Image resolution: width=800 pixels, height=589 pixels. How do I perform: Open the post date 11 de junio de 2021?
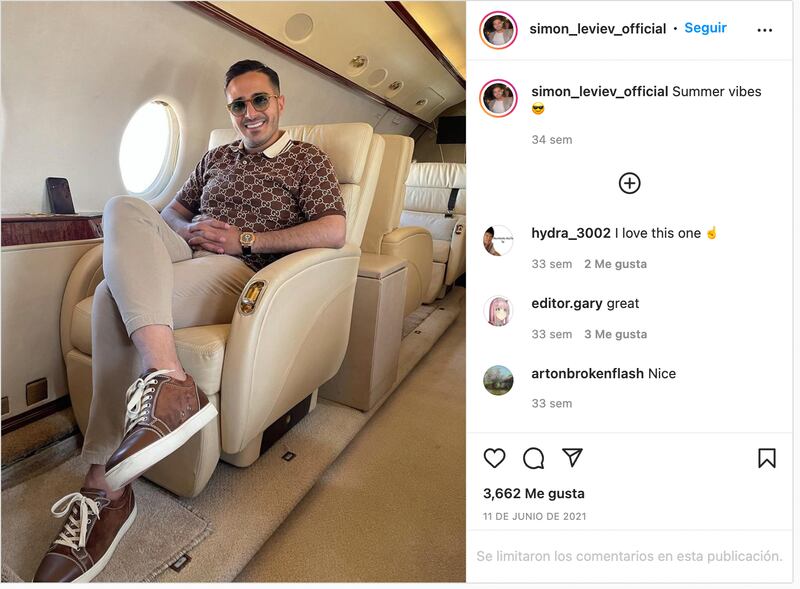pyautogui.click(x=535, y=517)
